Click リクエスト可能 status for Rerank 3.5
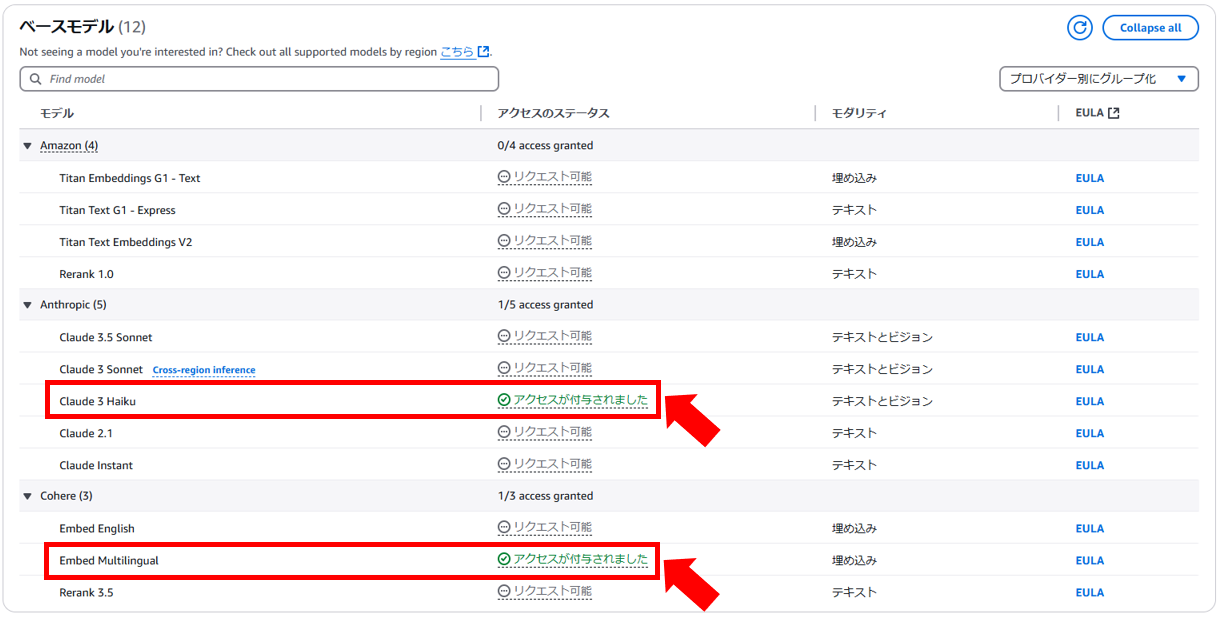This screenshot has height=618, width=1222. pos(552,592)
